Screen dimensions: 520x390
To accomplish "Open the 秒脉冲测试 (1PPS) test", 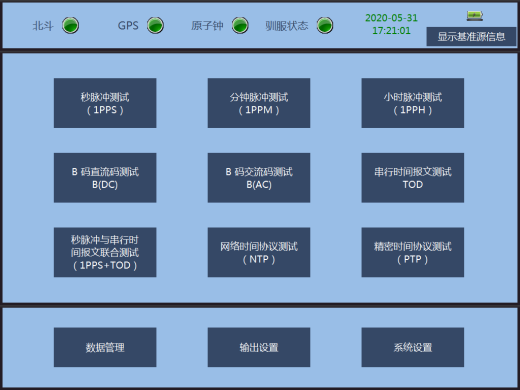I will 105,103.
